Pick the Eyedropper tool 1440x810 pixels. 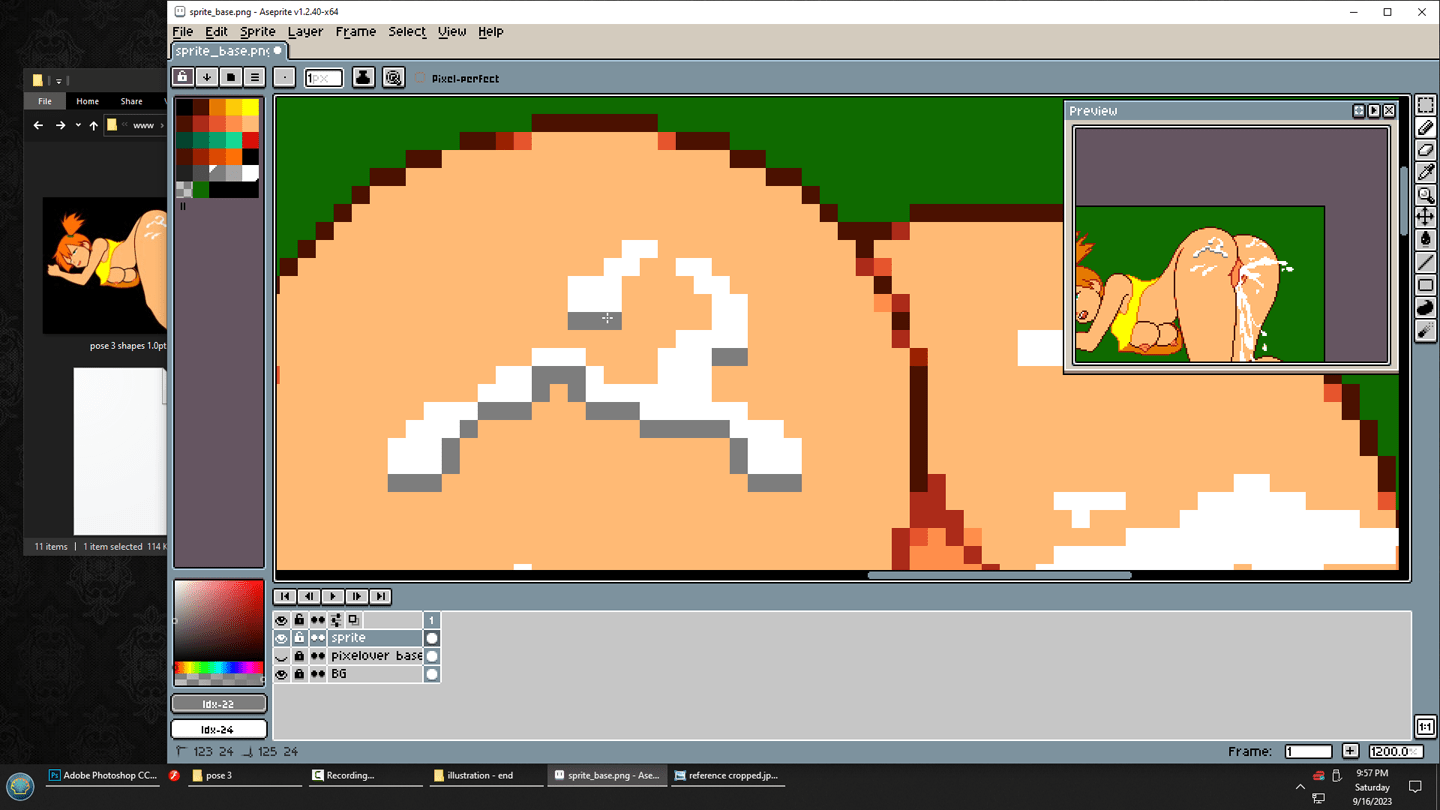point(1425,172)
